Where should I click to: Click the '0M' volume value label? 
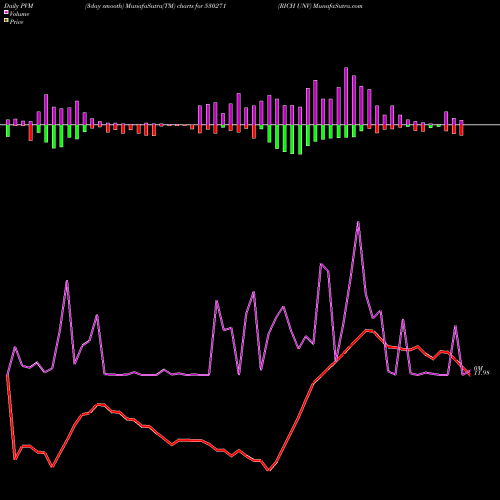478,368
